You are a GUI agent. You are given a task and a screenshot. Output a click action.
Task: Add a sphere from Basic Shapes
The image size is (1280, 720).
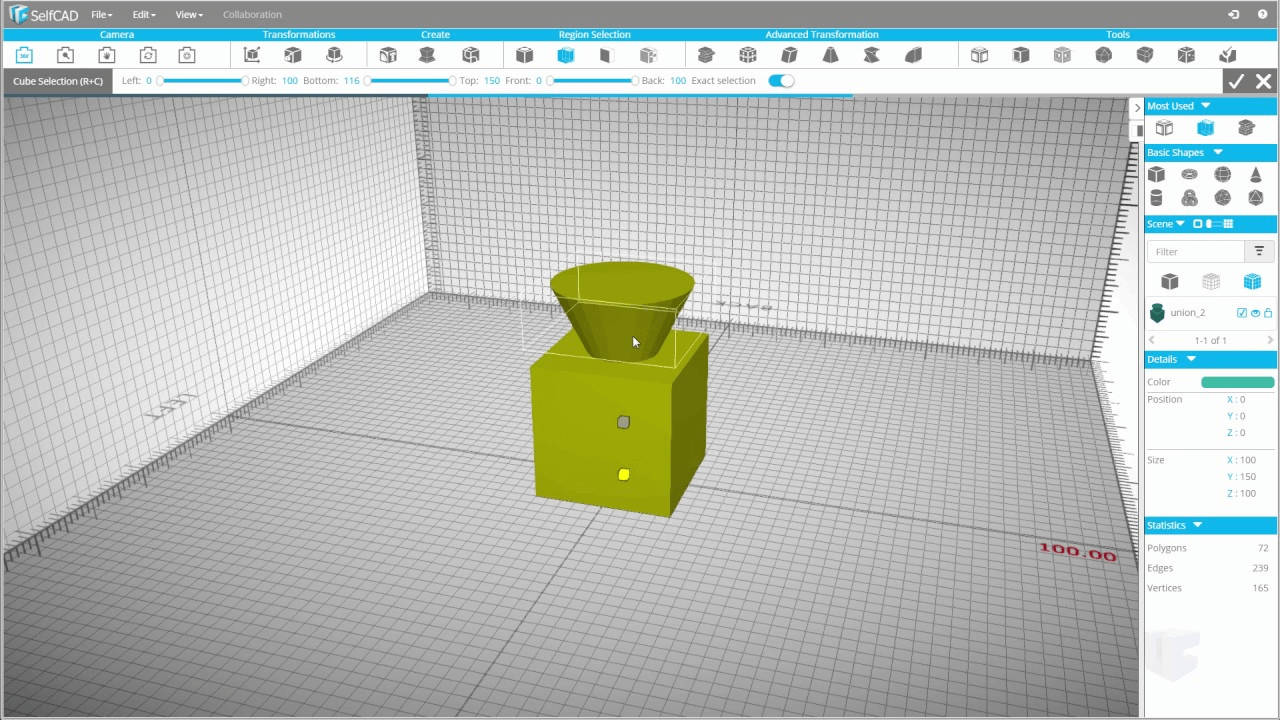pyautogui.click(x=1222, y=174)
